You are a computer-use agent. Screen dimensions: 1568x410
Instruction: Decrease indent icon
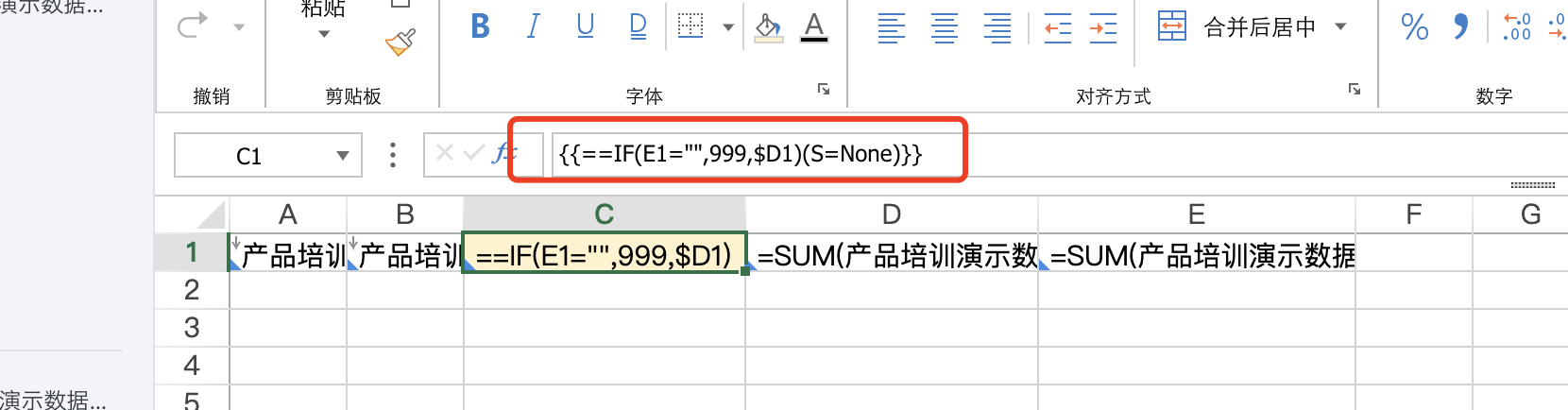pyautogui.click(x=1058, y=27)
